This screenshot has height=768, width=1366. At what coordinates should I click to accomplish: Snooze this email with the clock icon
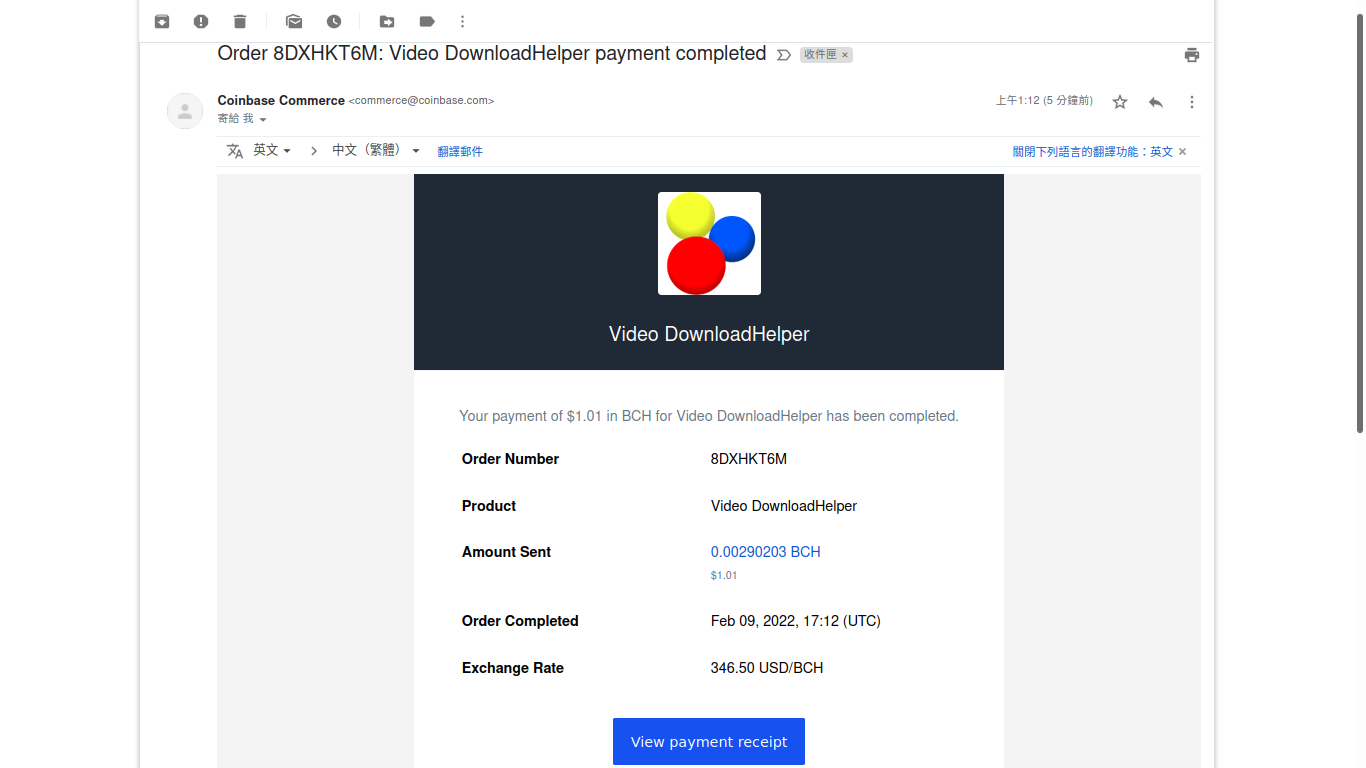pyautogui.click(x=334, y=21)
